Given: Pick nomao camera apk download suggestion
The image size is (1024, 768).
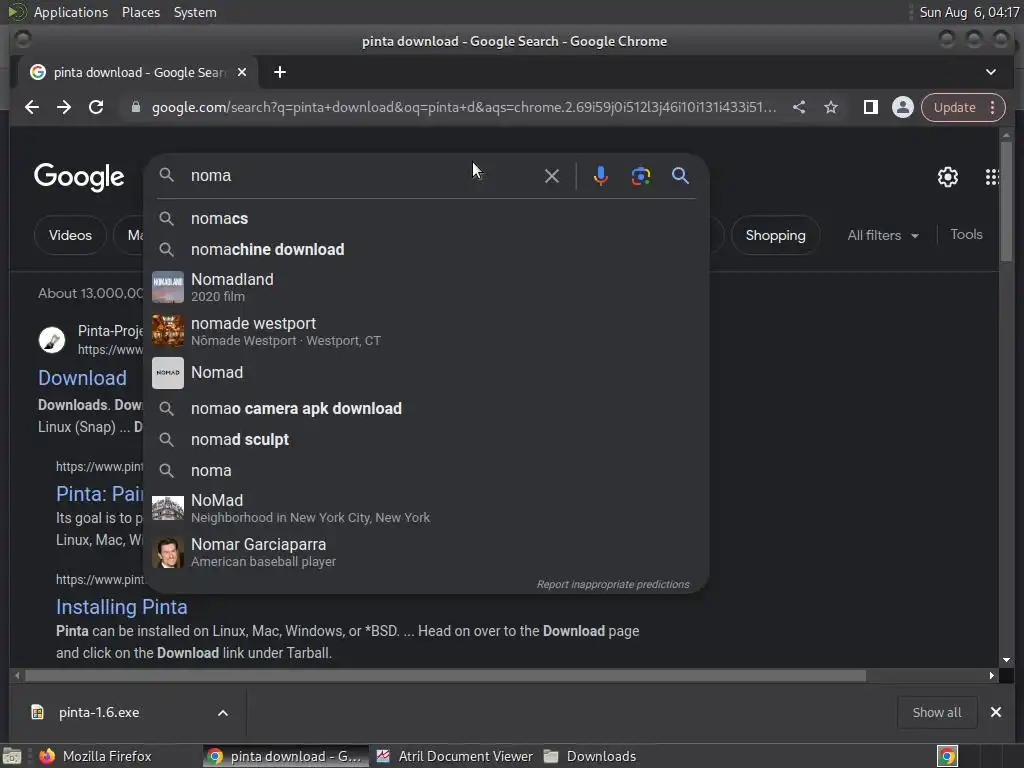Looking at the screenshot, I should point(426,408).
